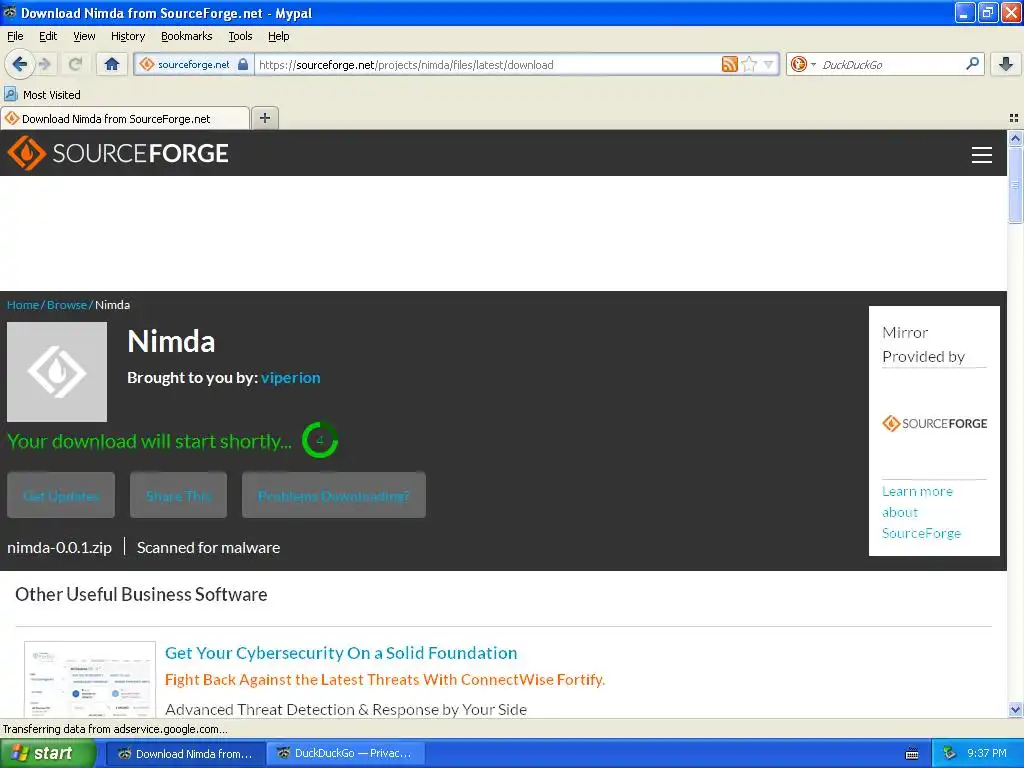Click the Nimda project placeholder icon
This screenshot has height=768, width=1024.
(x=57, y=372)
